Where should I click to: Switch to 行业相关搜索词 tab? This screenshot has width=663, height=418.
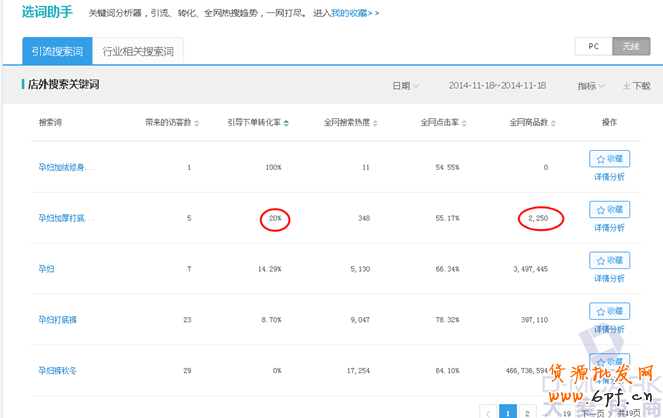tap(138, 50)
